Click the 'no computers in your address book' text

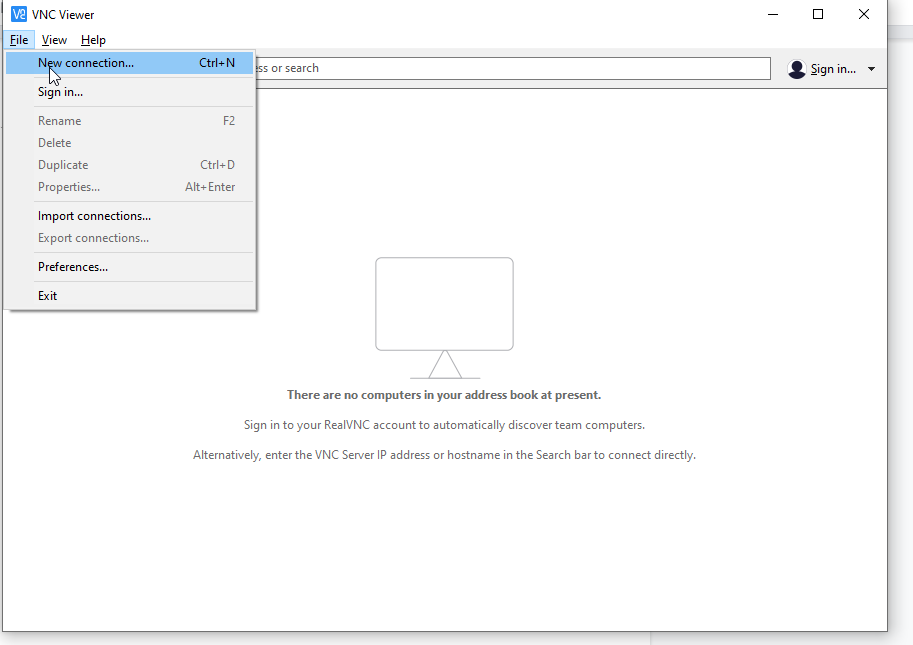(x=444, y=395)
